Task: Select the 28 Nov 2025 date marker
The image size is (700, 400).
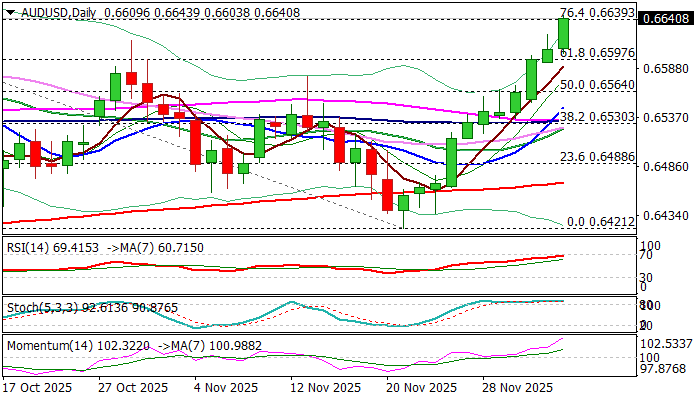Action: click(x=518, y=388)
